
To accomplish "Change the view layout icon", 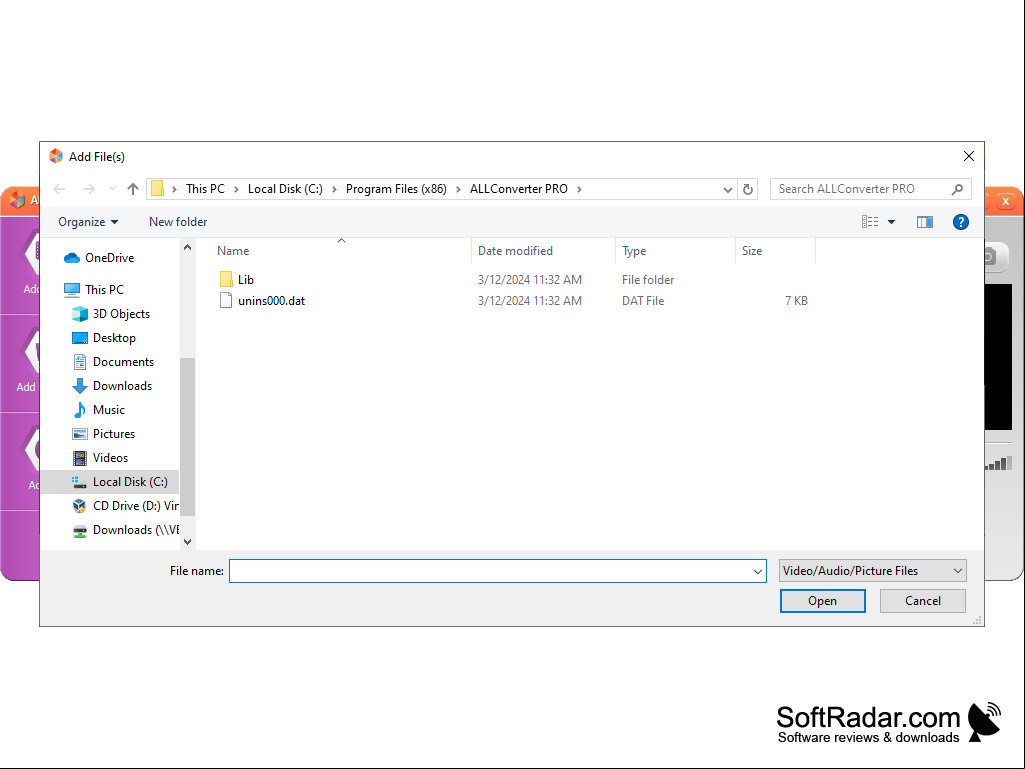I will 869,222.
